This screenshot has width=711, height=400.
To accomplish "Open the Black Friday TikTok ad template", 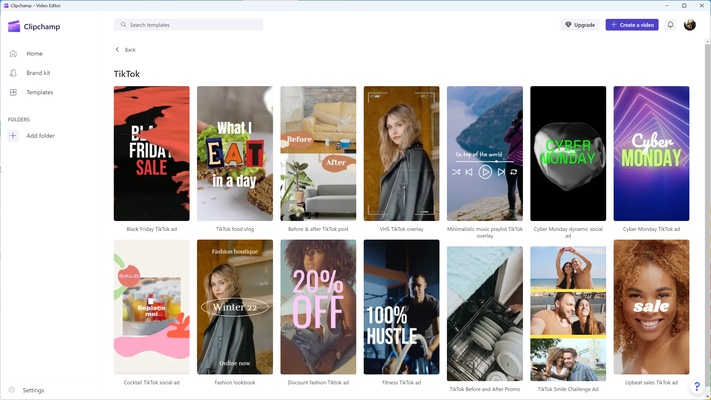I will click(x=151, y=153).
